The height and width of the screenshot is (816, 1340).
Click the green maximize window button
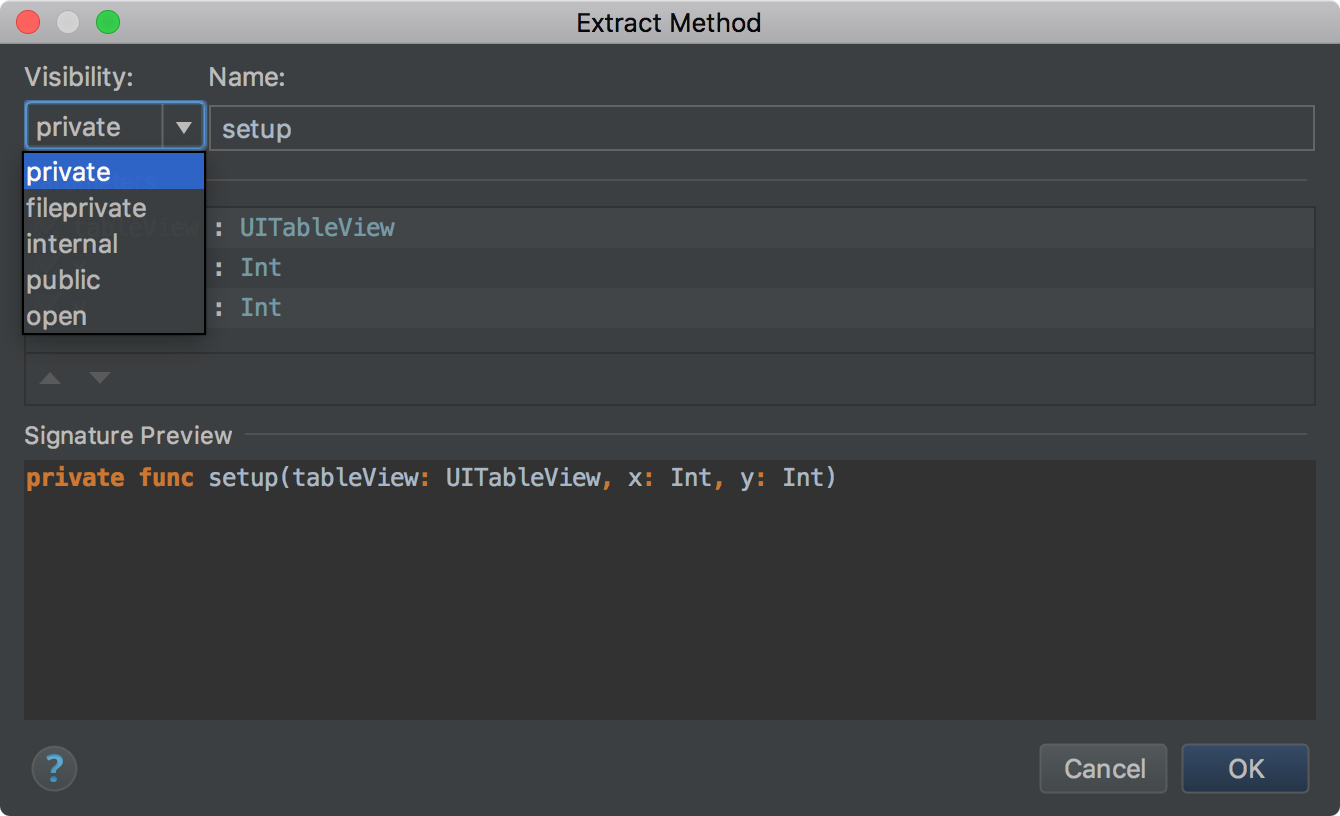(x=107, y=22)
